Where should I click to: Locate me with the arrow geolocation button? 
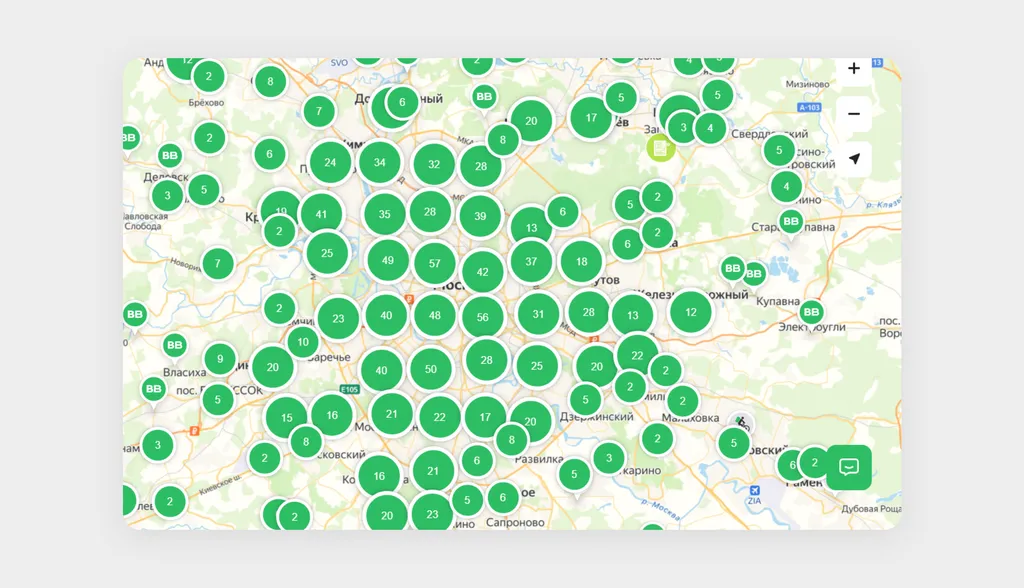pyautogui.click(x=854, y=159)
